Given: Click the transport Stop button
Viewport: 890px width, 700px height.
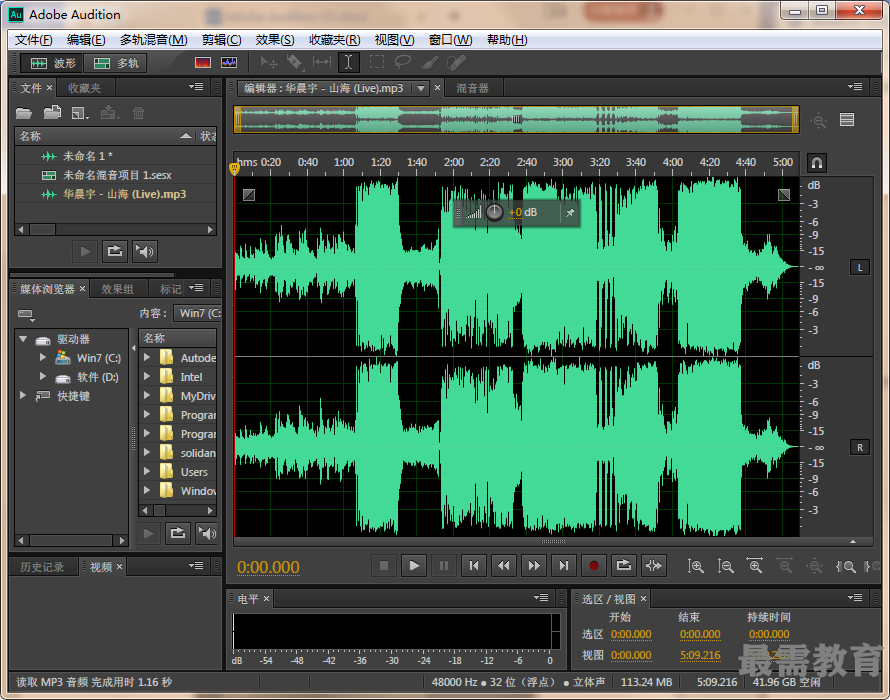Looking at the screenshot, I should [x=384, y=565].
